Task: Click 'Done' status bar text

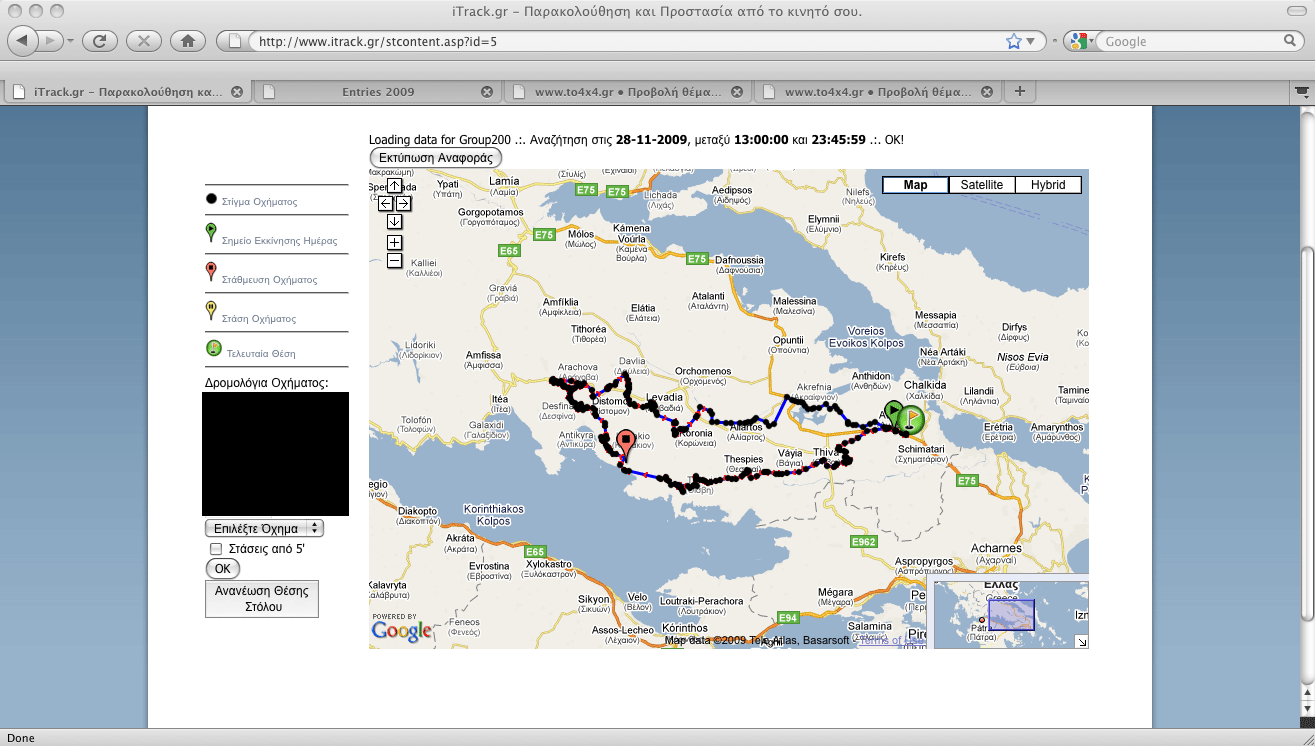Action: pyautogui.click(x=21, y=738)
